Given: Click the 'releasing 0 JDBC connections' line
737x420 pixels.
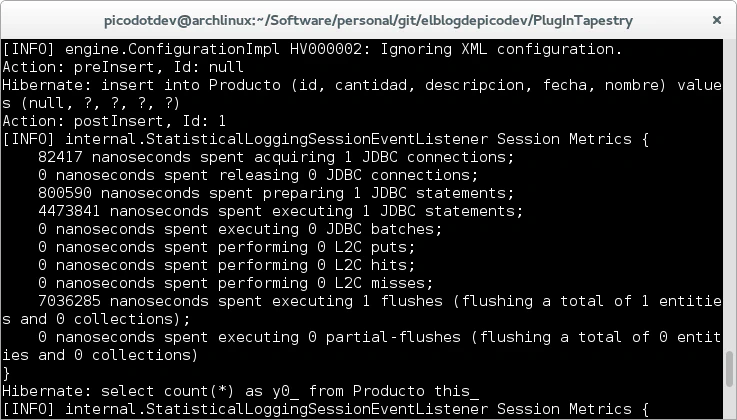Looking at the screenshot, I should point(258,175).
